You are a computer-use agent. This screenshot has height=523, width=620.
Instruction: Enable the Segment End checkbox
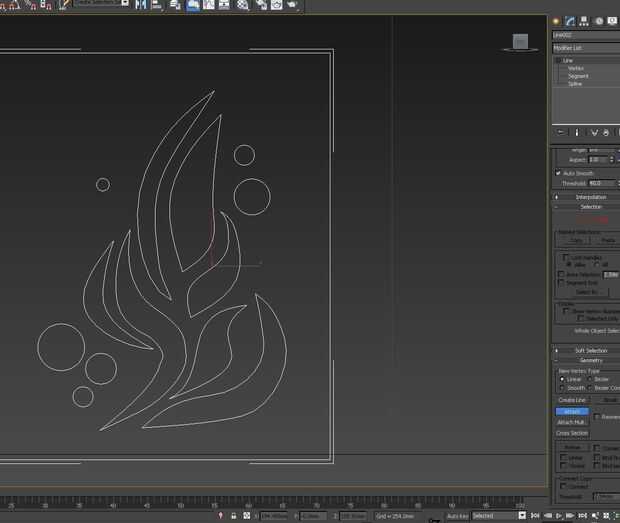tap(561, 283)
